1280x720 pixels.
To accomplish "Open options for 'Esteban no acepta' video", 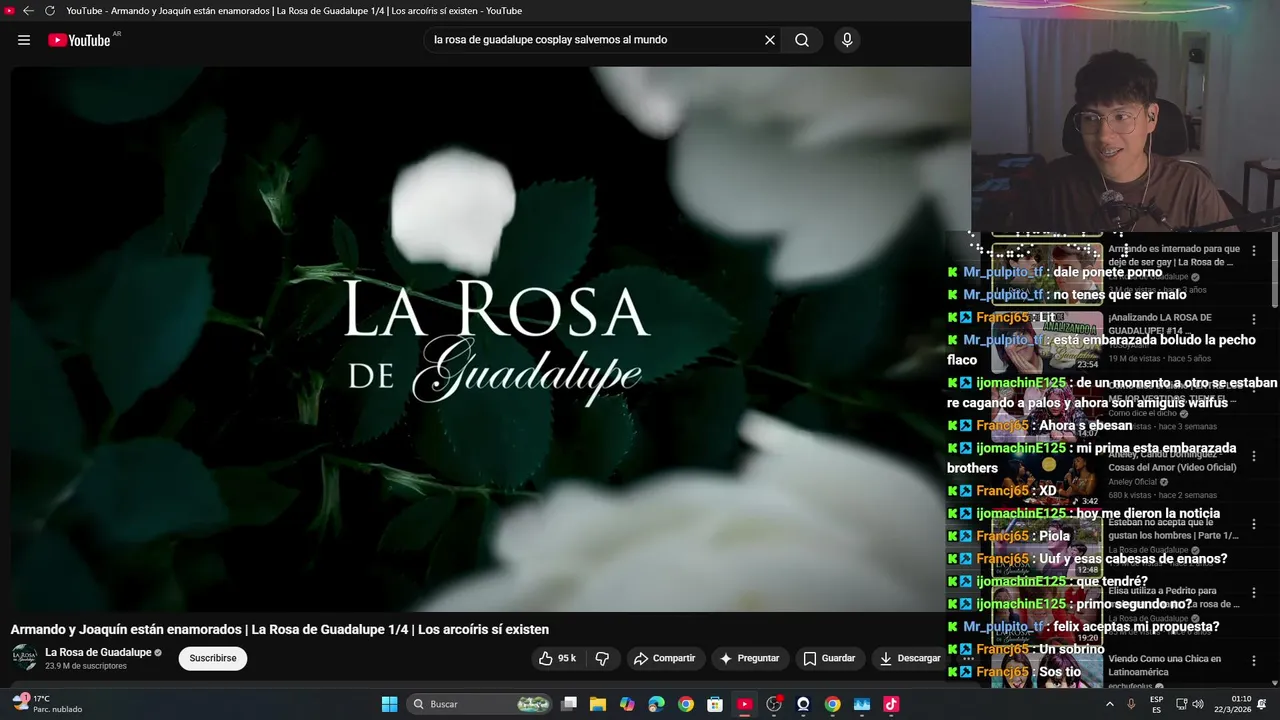I will [x=1254, y=523].
